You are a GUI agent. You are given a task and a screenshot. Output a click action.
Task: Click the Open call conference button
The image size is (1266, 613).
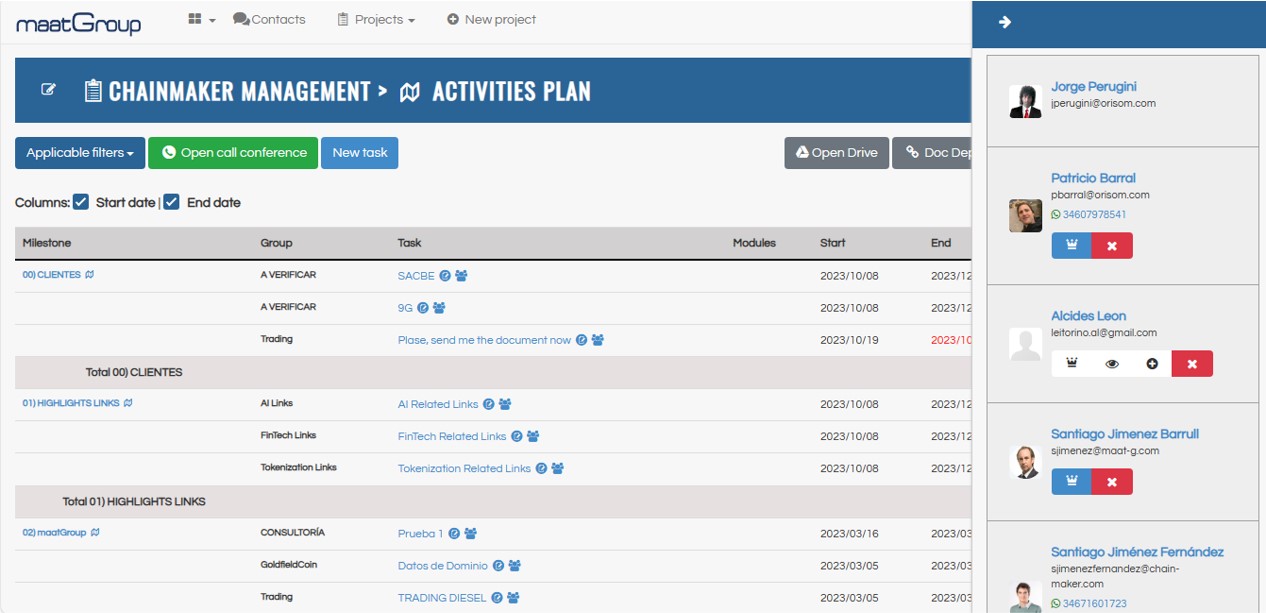pyautogui.click(x=233, y=153)
